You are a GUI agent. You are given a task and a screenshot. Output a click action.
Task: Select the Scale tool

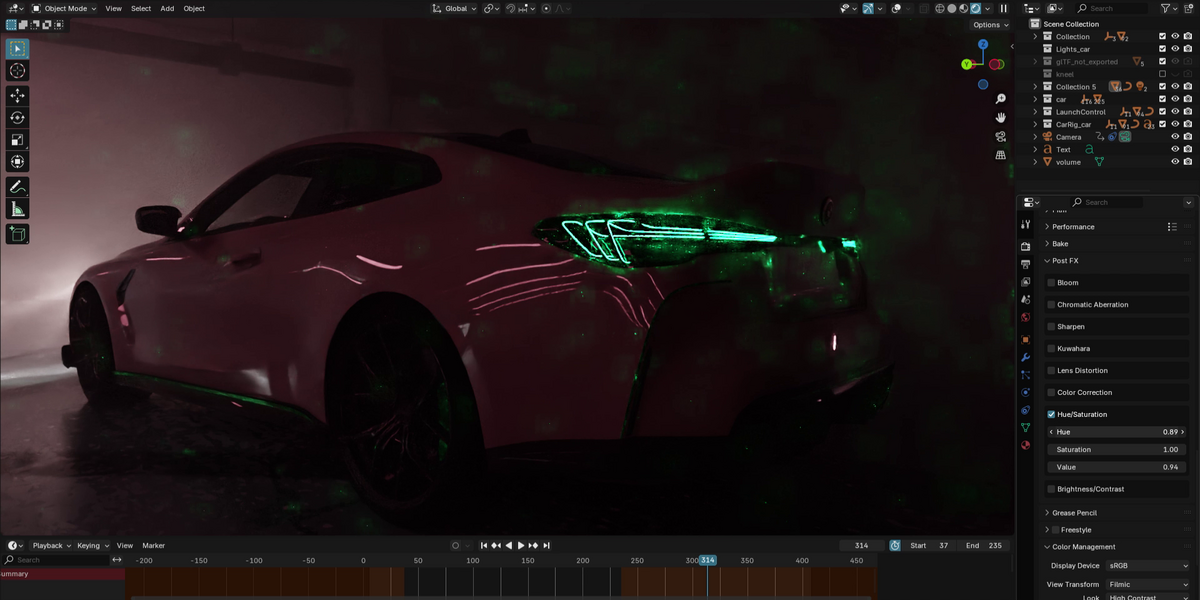click(17, 140)
